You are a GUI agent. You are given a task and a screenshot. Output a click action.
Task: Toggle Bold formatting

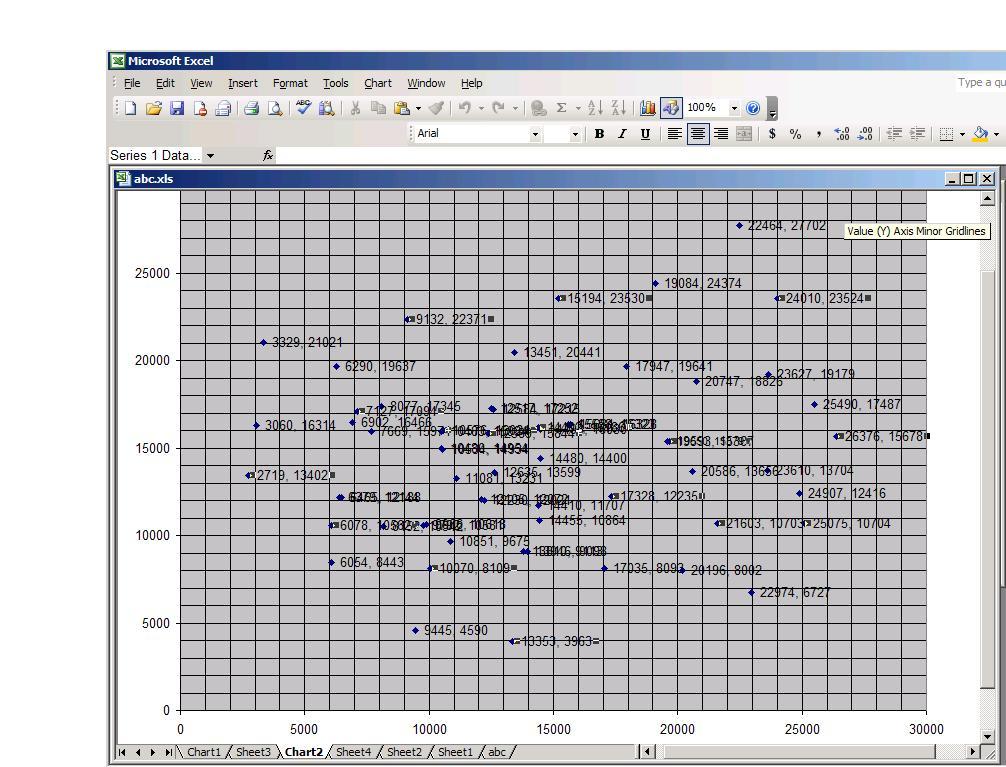point(599,134)
